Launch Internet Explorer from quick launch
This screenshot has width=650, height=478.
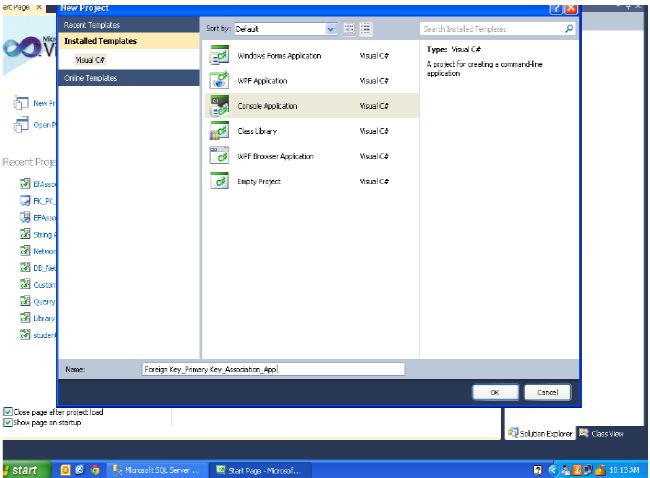coord(80,470)
